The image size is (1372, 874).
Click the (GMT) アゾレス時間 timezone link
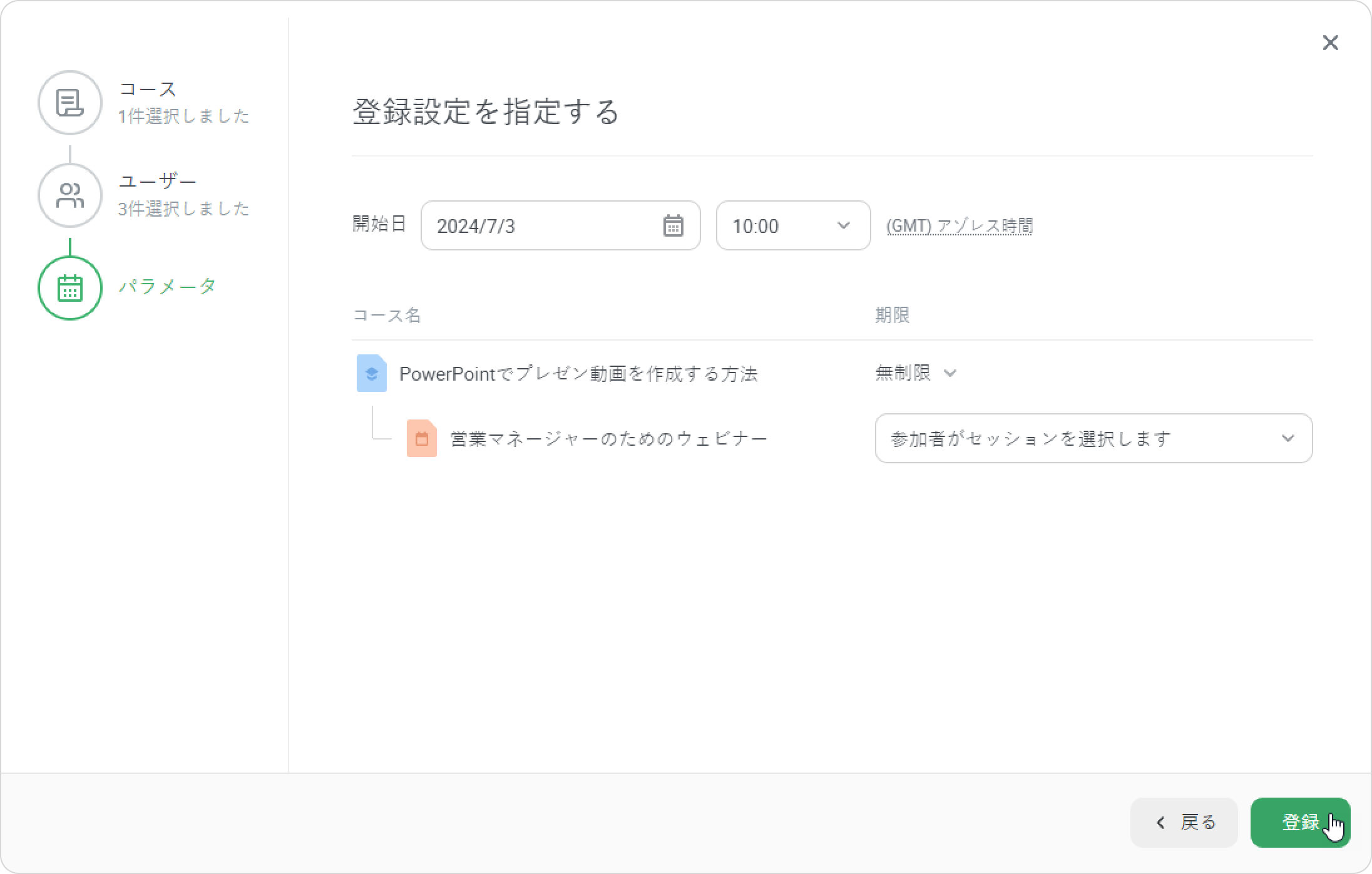pos(959,226)
